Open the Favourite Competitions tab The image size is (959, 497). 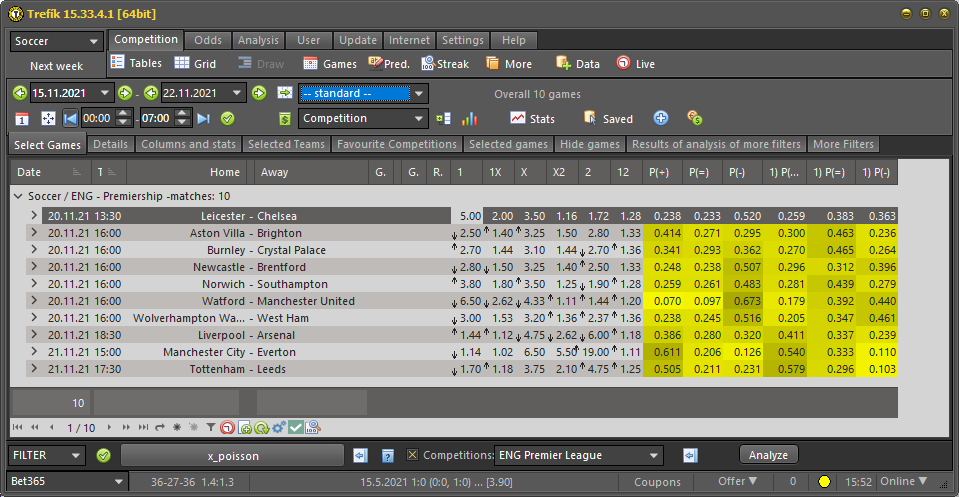coord(397,145)
